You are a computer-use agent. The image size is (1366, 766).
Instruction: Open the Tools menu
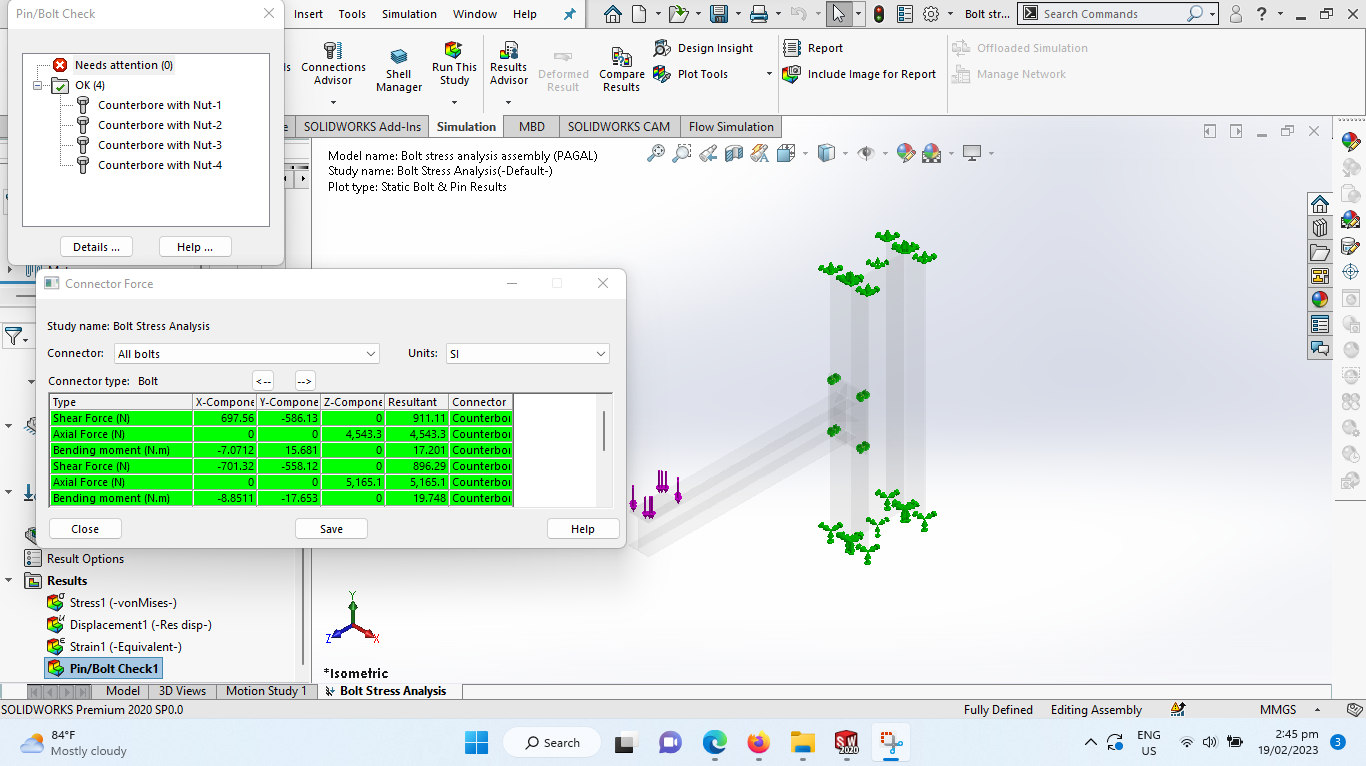[352, 14]
